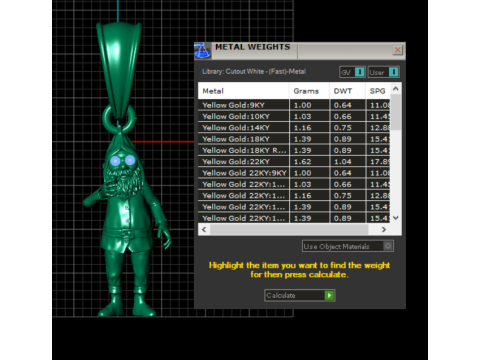Click the 0.66 DWT value for 10KY
This screenshot has height=360, width=480.
[x=342, y=116]
